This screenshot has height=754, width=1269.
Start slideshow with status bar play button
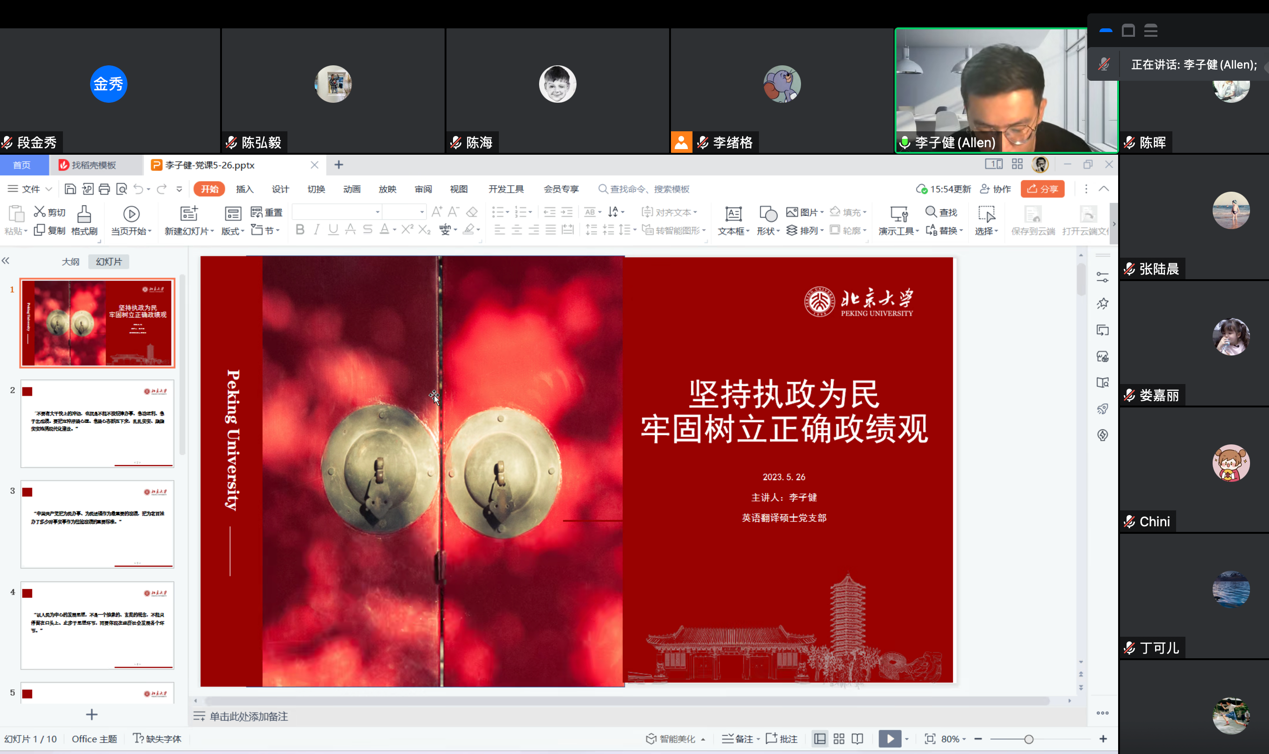888,739
